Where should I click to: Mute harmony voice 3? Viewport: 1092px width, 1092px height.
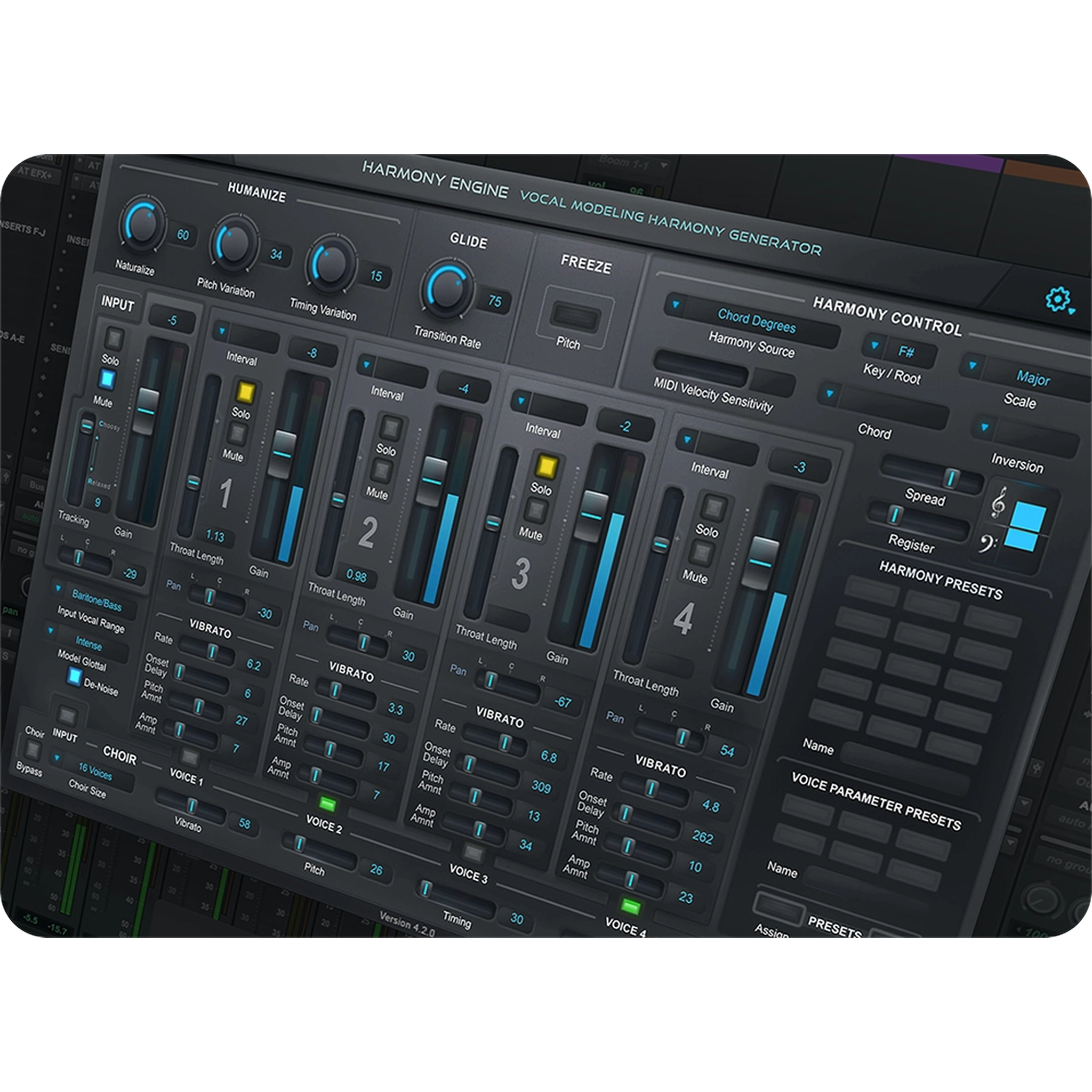coord(535,510)
